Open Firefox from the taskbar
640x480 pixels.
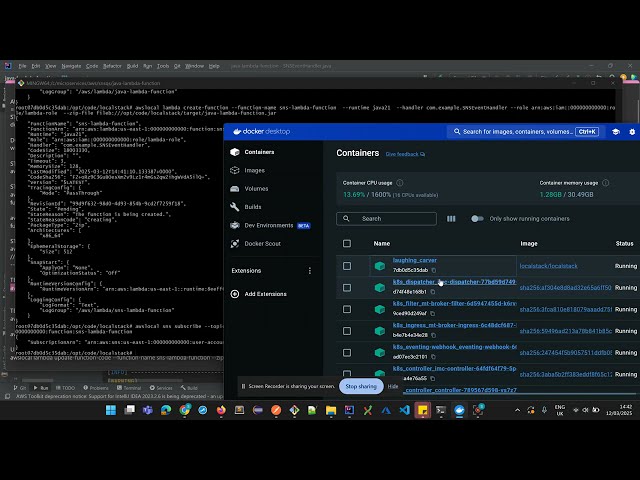coord(221,410)
